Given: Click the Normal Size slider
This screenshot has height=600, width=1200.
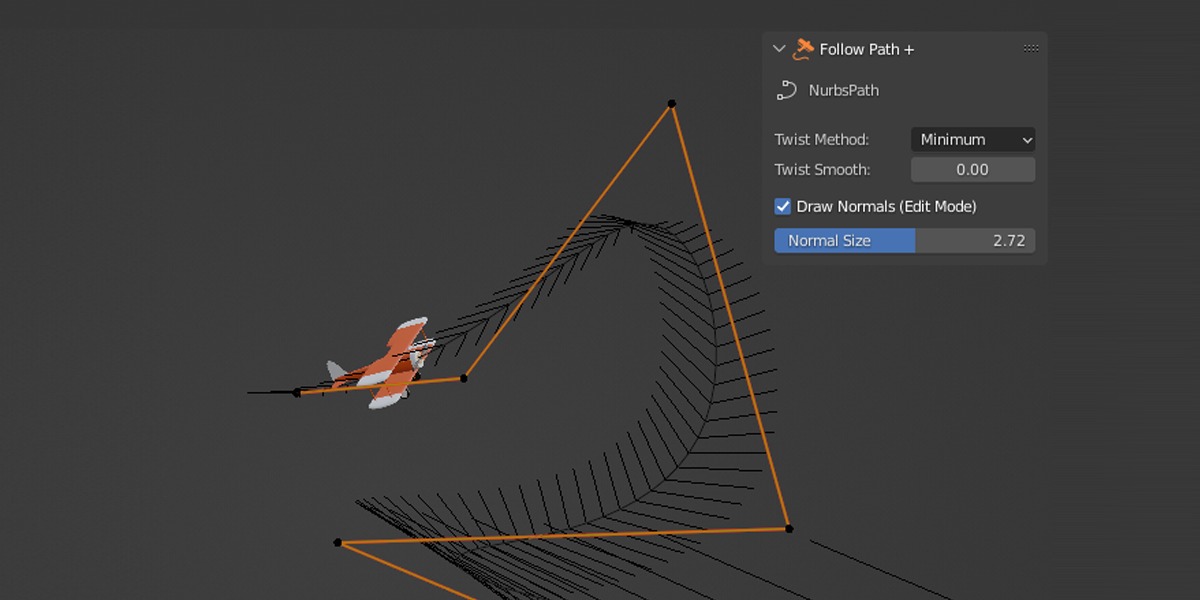Looking at the screenshot, I should pyautogui.click(x=904, y=241).
